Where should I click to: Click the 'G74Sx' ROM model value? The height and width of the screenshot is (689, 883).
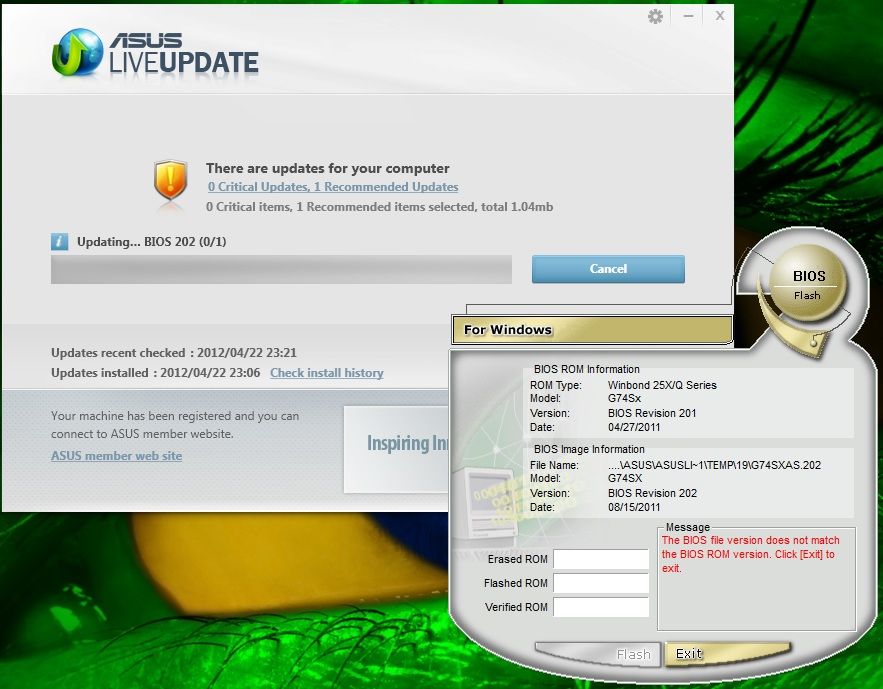pyautogui.click(x=625, y=399)
